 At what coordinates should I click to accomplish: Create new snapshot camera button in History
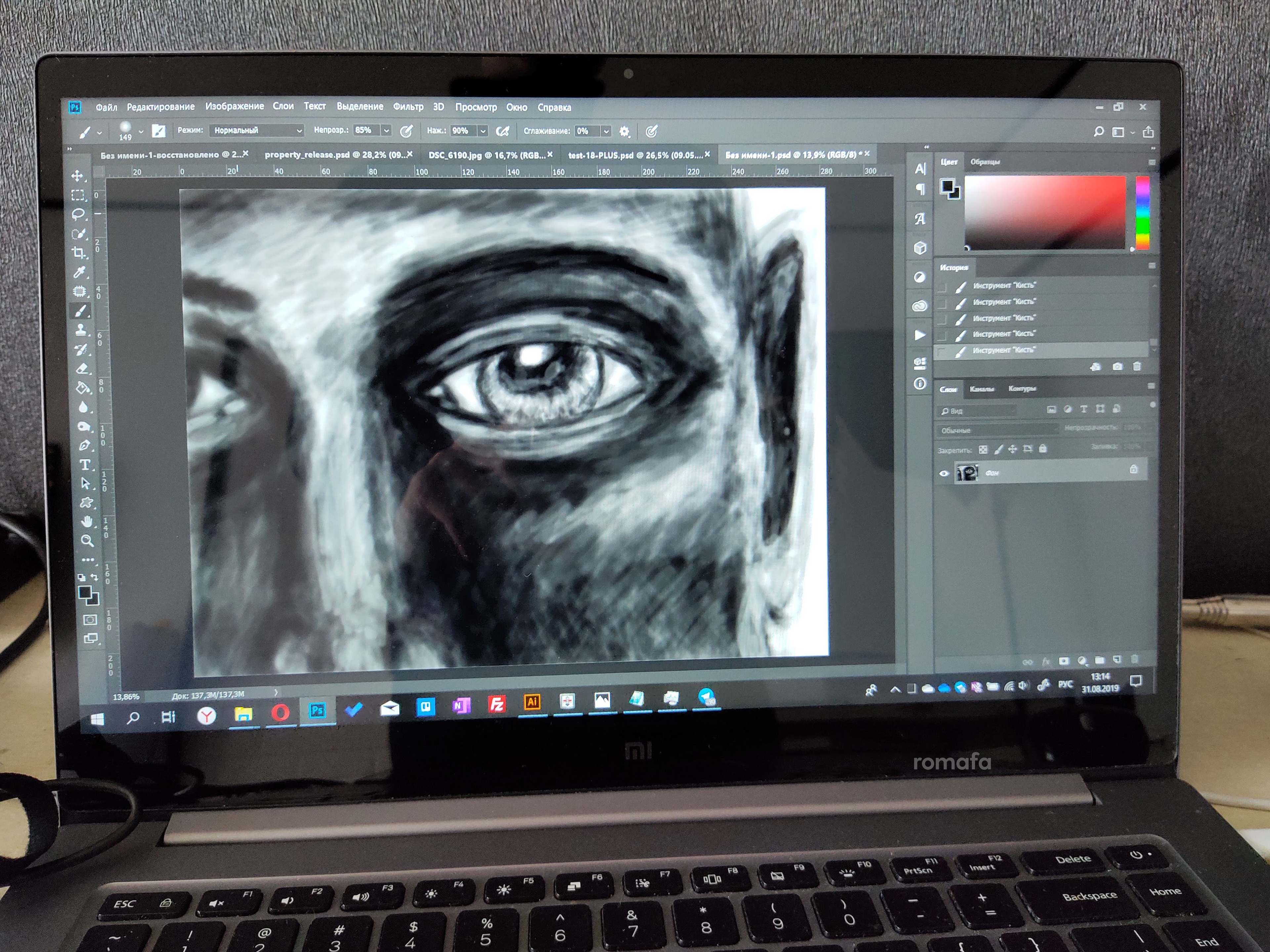1117,367
